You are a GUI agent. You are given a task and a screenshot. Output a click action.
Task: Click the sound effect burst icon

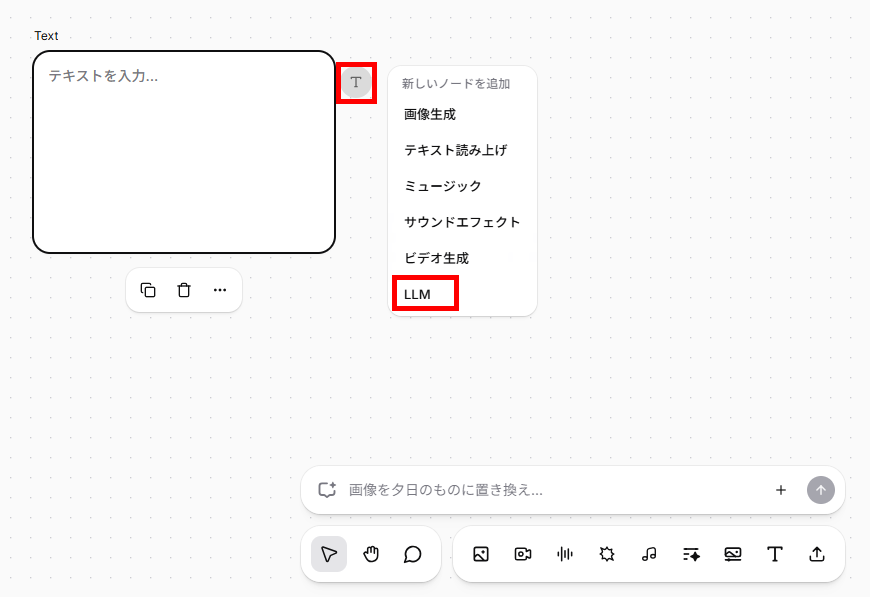(x=607, y=554)
